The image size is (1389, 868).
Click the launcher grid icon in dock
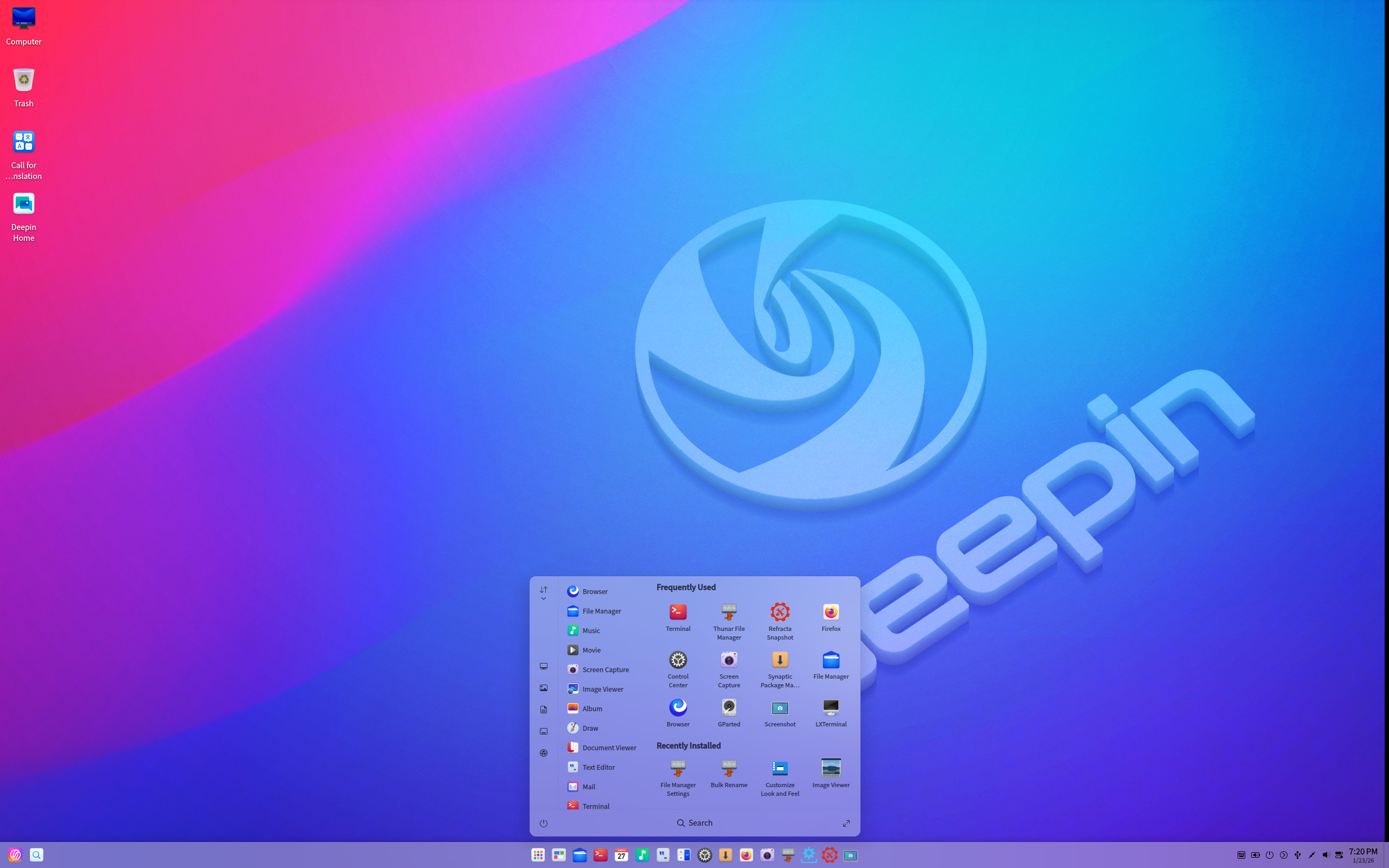538,855
